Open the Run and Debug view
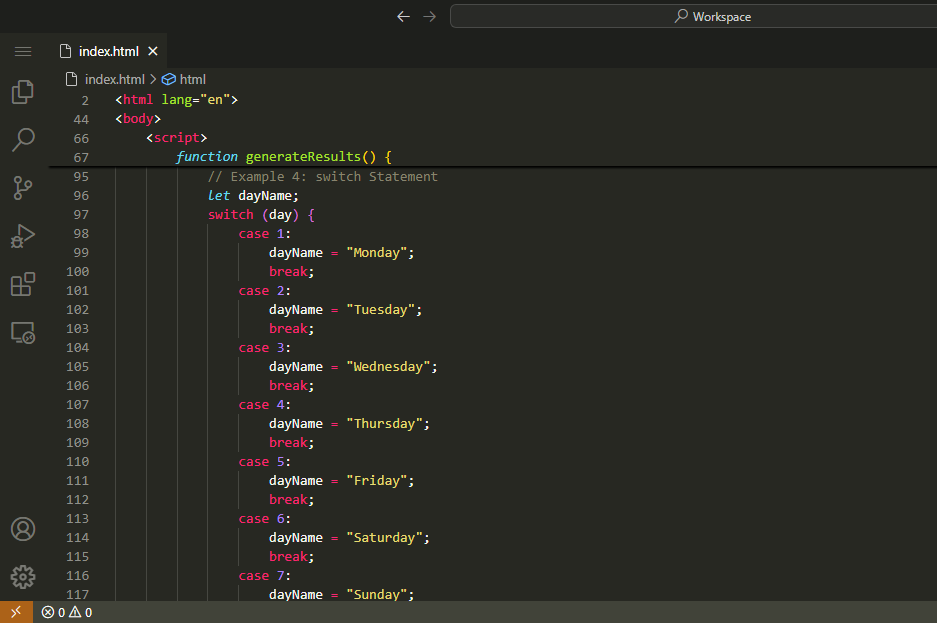The width and height of the screenshot is (937, 623). (23, 236)
